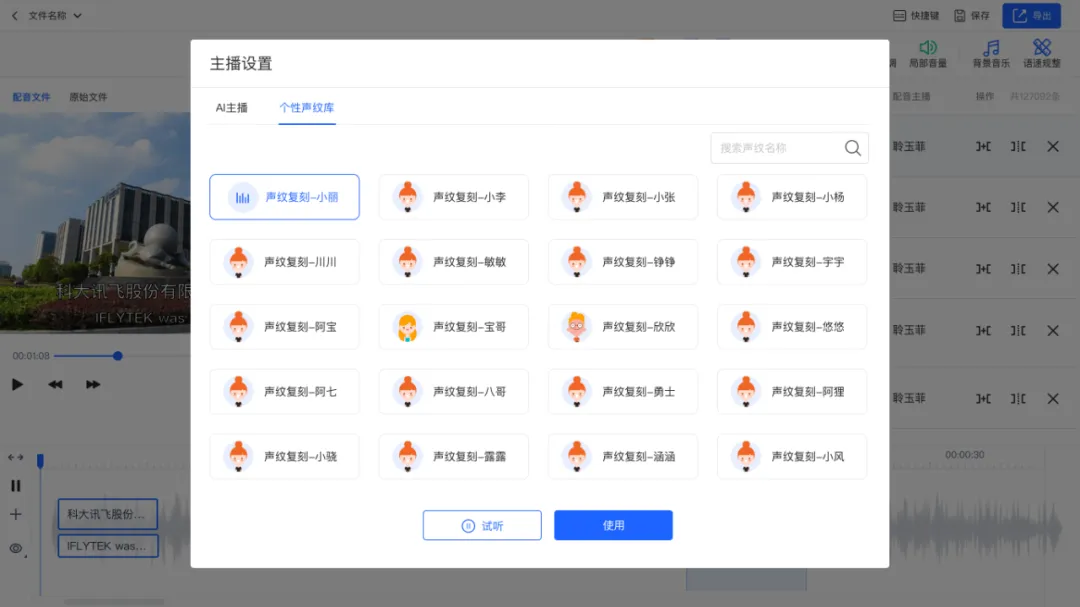
Task: Go back using the top-left chevron
Action: pyautogui.click(x=14, y=16)
